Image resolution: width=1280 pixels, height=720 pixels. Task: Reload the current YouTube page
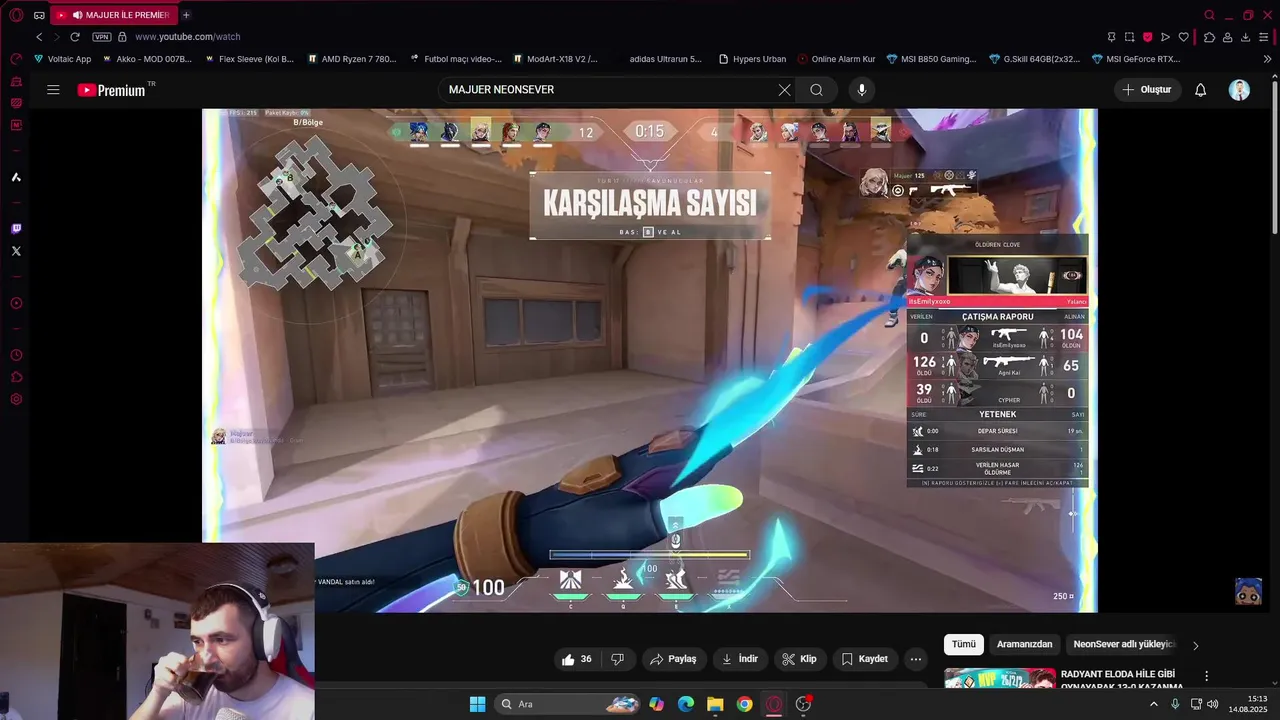(75, 37)
